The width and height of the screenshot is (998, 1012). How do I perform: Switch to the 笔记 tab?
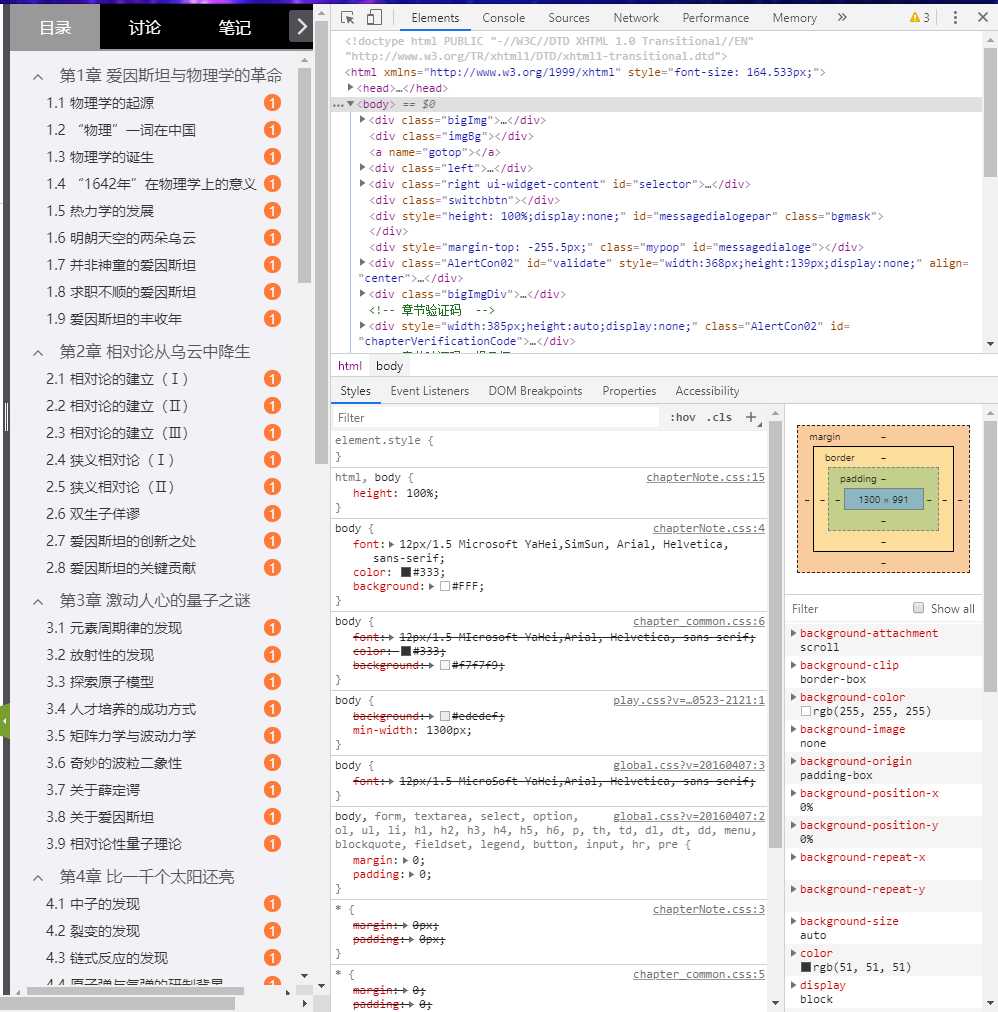[234, 27]
